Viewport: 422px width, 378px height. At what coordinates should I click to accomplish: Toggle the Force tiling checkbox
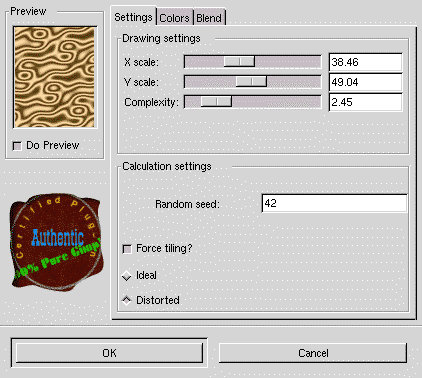tap(127, 249)
